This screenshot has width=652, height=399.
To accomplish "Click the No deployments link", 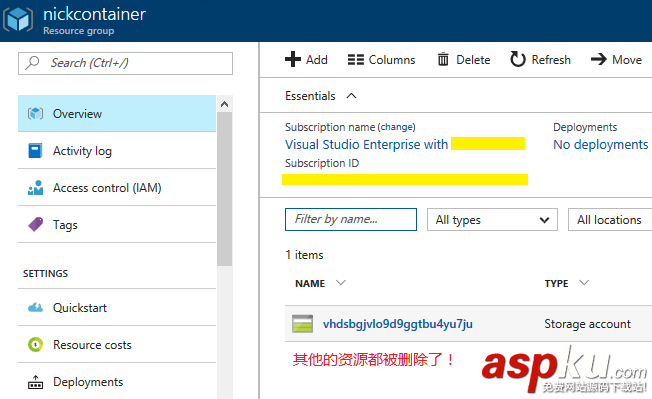I will [x=600, y=144].
